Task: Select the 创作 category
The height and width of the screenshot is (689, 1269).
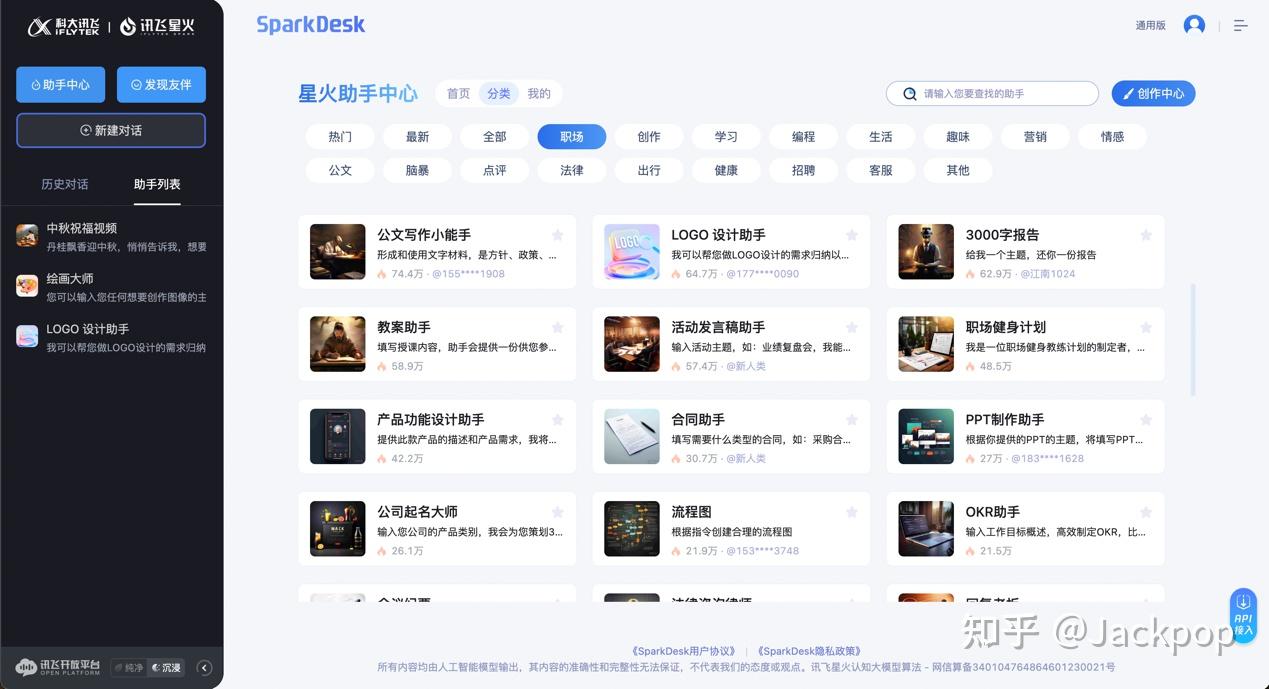Action: click(x=649, y=137)
